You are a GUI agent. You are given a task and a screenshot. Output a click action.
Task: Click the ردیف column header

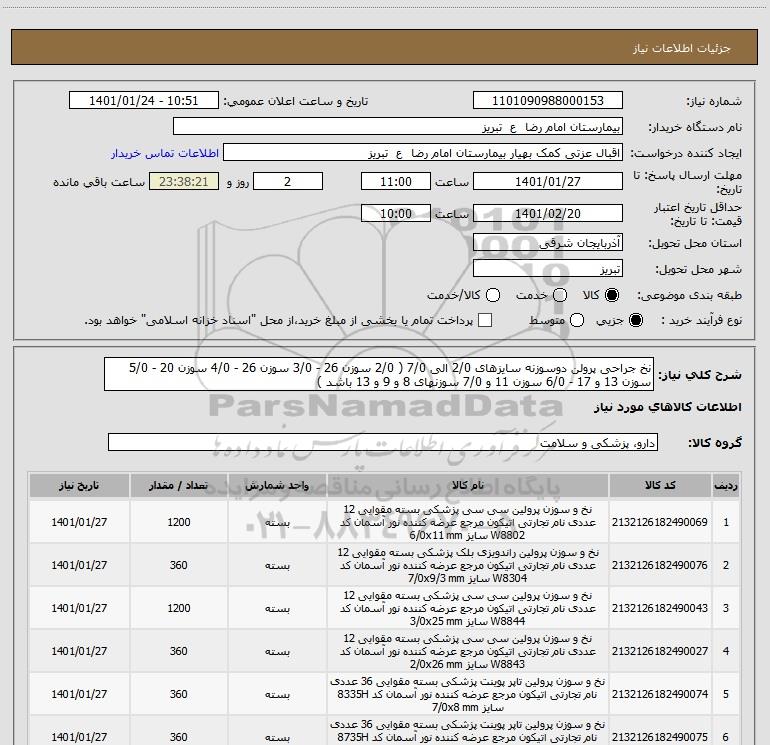(725, 486)
